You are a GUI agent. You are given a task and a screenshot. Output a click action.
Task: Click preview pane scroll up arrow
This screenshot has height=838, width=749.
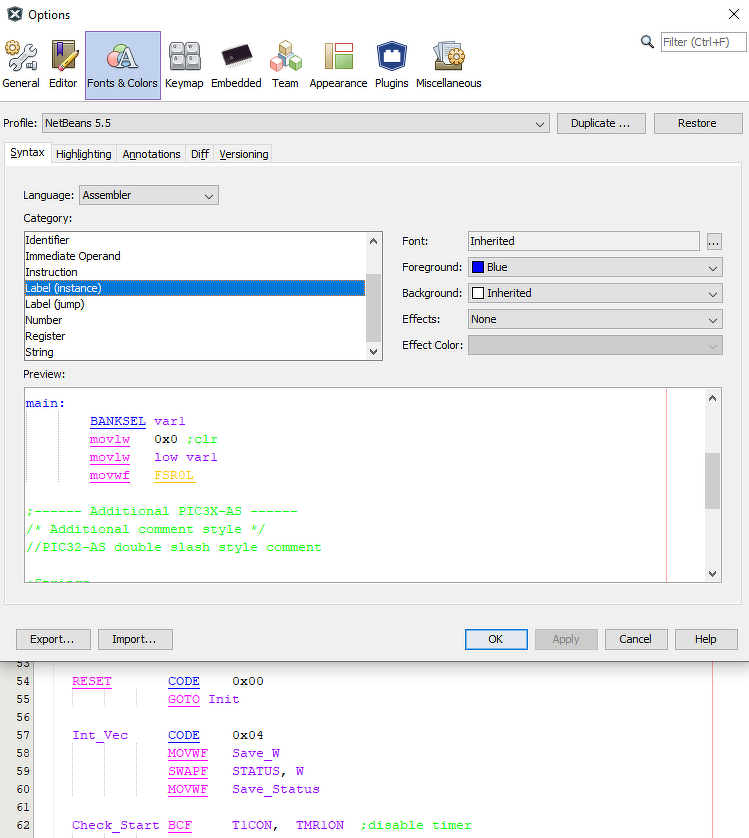[712, 398]
